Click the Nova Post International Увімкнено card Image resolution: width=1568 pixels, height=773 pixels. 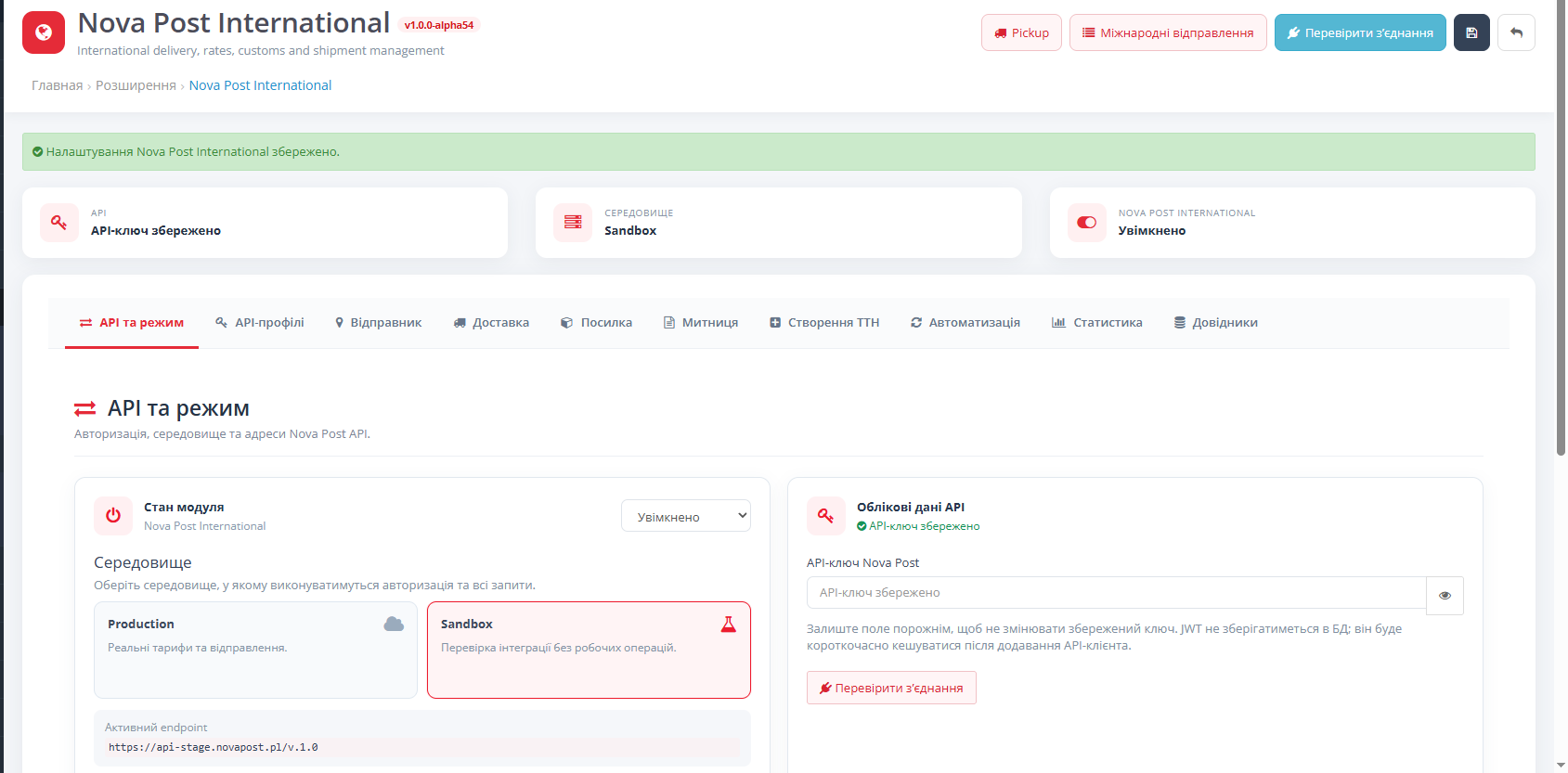(x=1292, y=223)
